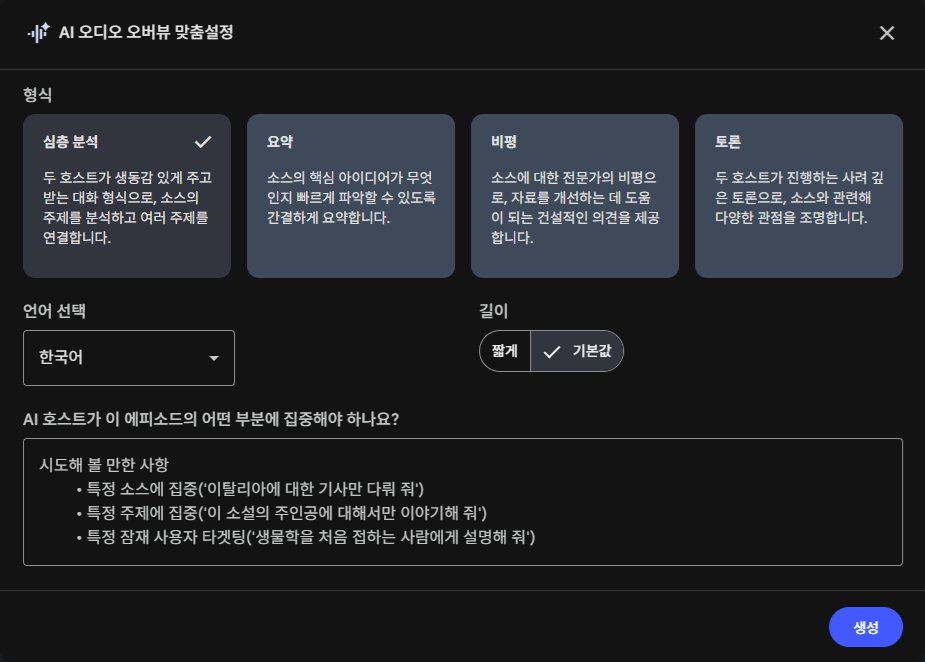Click the 길이 label

[494, 311]
